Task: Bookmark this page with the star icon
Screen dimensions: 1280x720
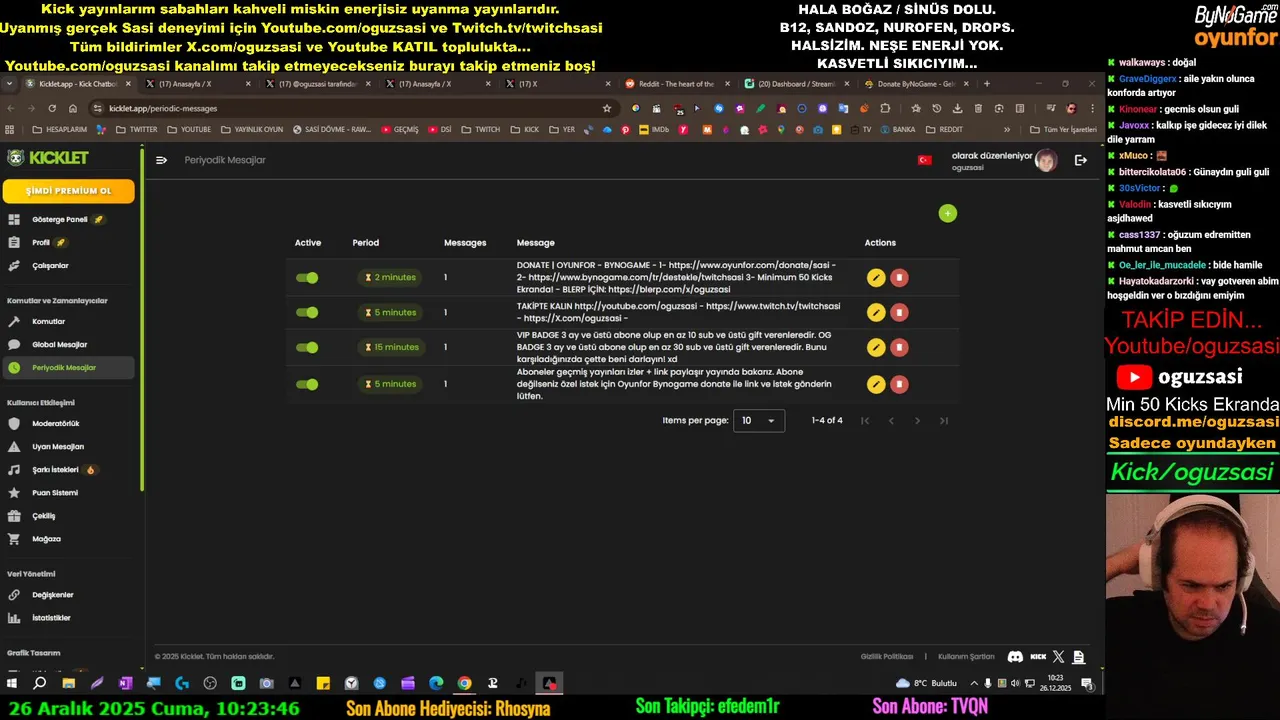Action: pos(607,108)
